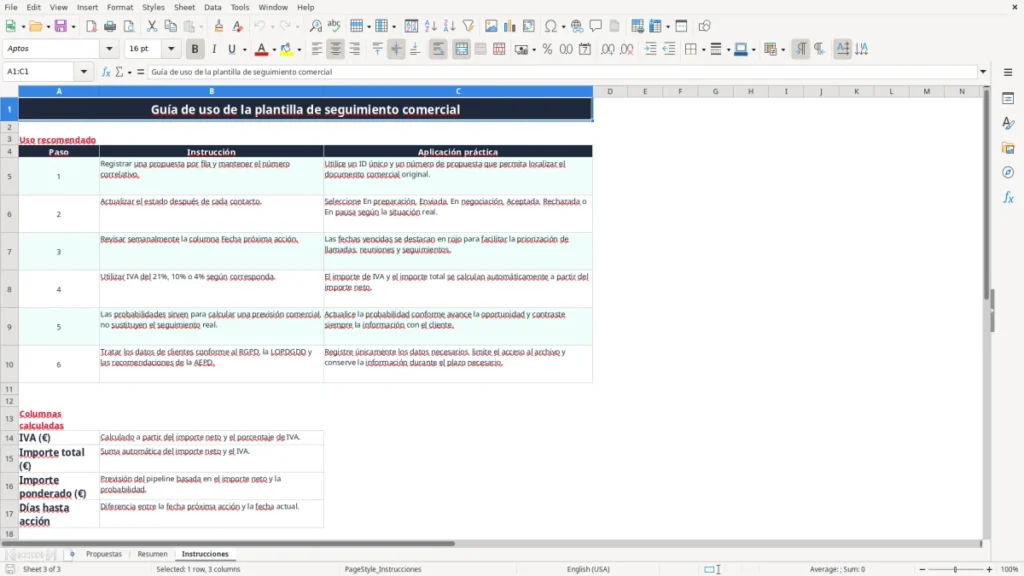Click the Function Wizard icon in formula bar
This screenshot has height=576, width=1024.
(105, 72)
